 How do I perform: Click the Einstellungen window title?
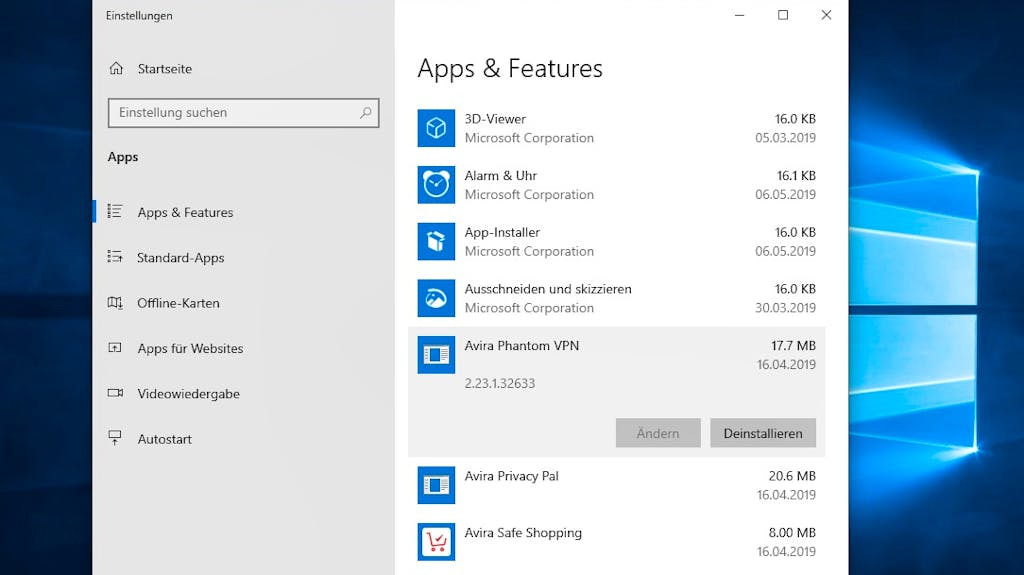click(139, 16)
